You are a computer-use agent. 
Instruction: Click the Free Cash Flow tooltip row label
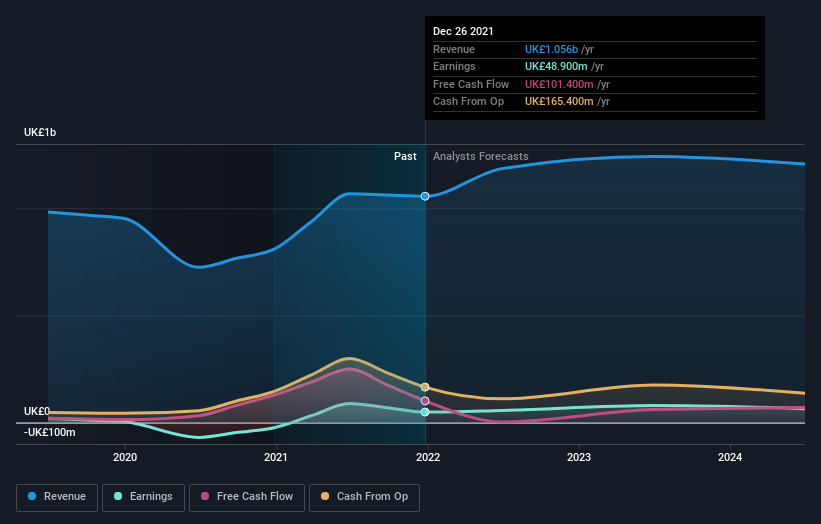471,84
